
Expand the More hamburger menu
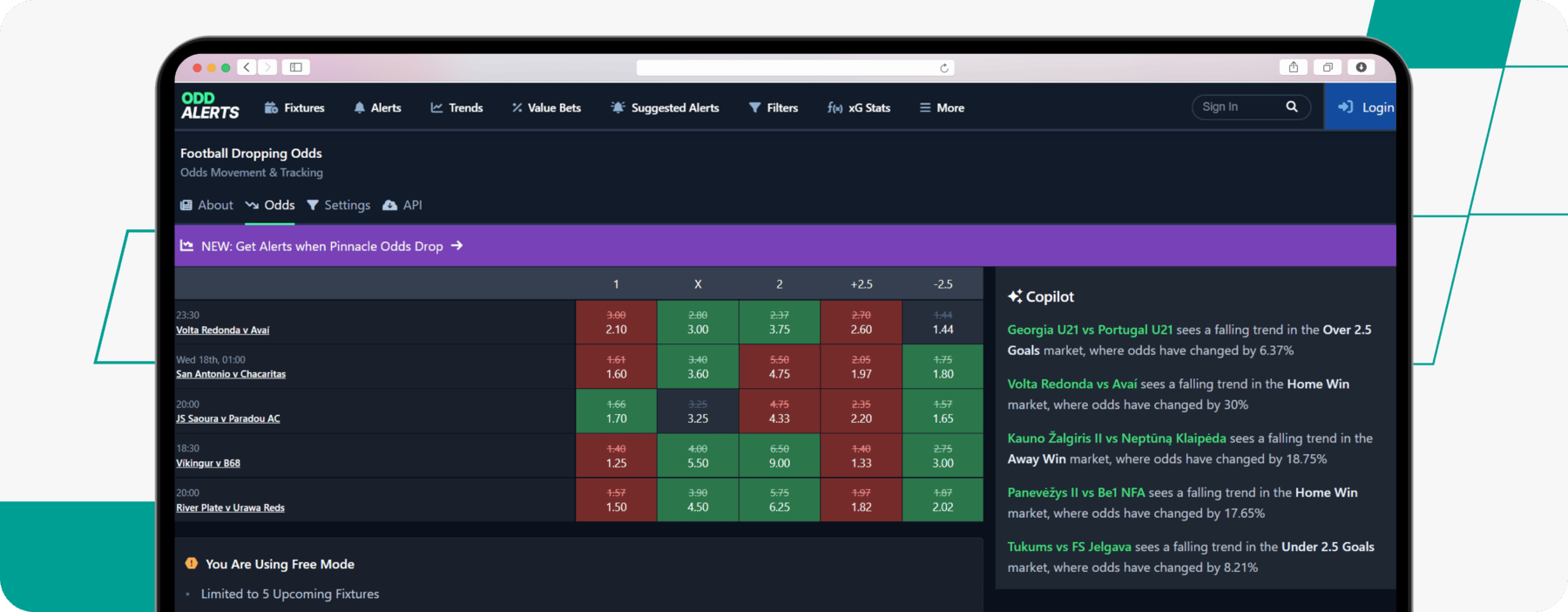[942, 108]
